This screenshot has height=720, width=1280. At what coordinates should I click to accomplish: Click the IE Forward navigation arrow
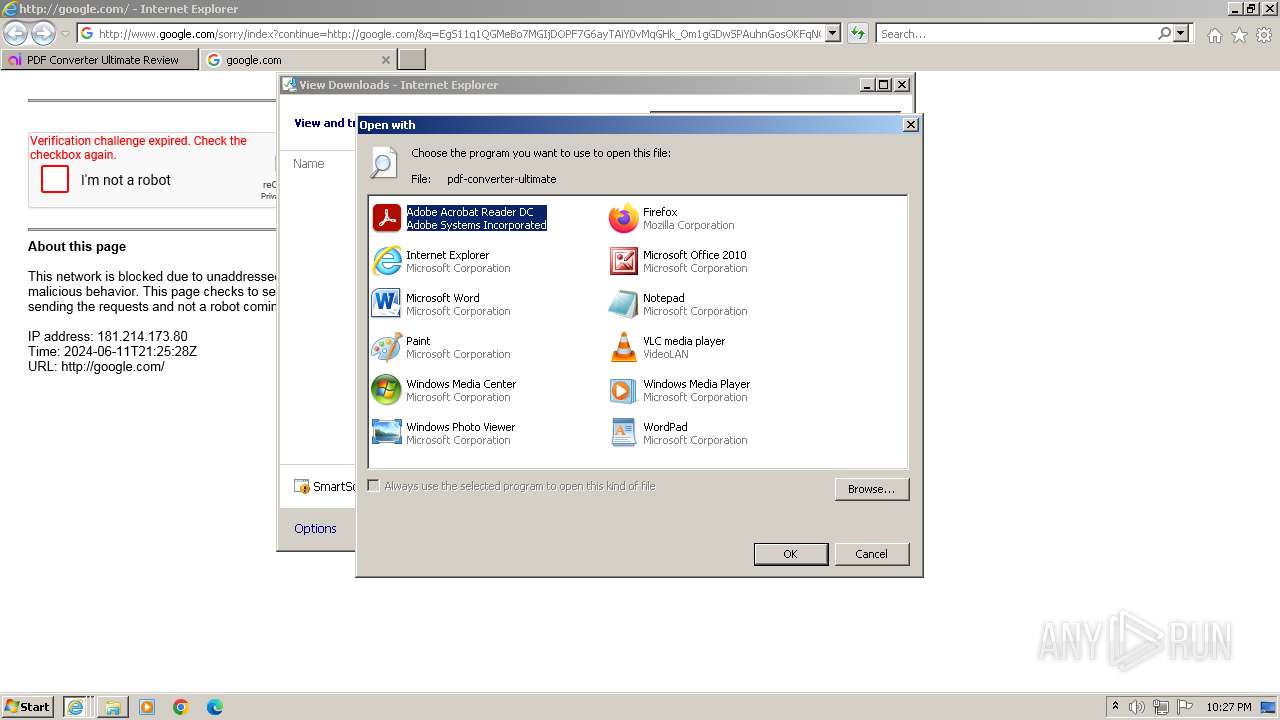tap(43, 34)
